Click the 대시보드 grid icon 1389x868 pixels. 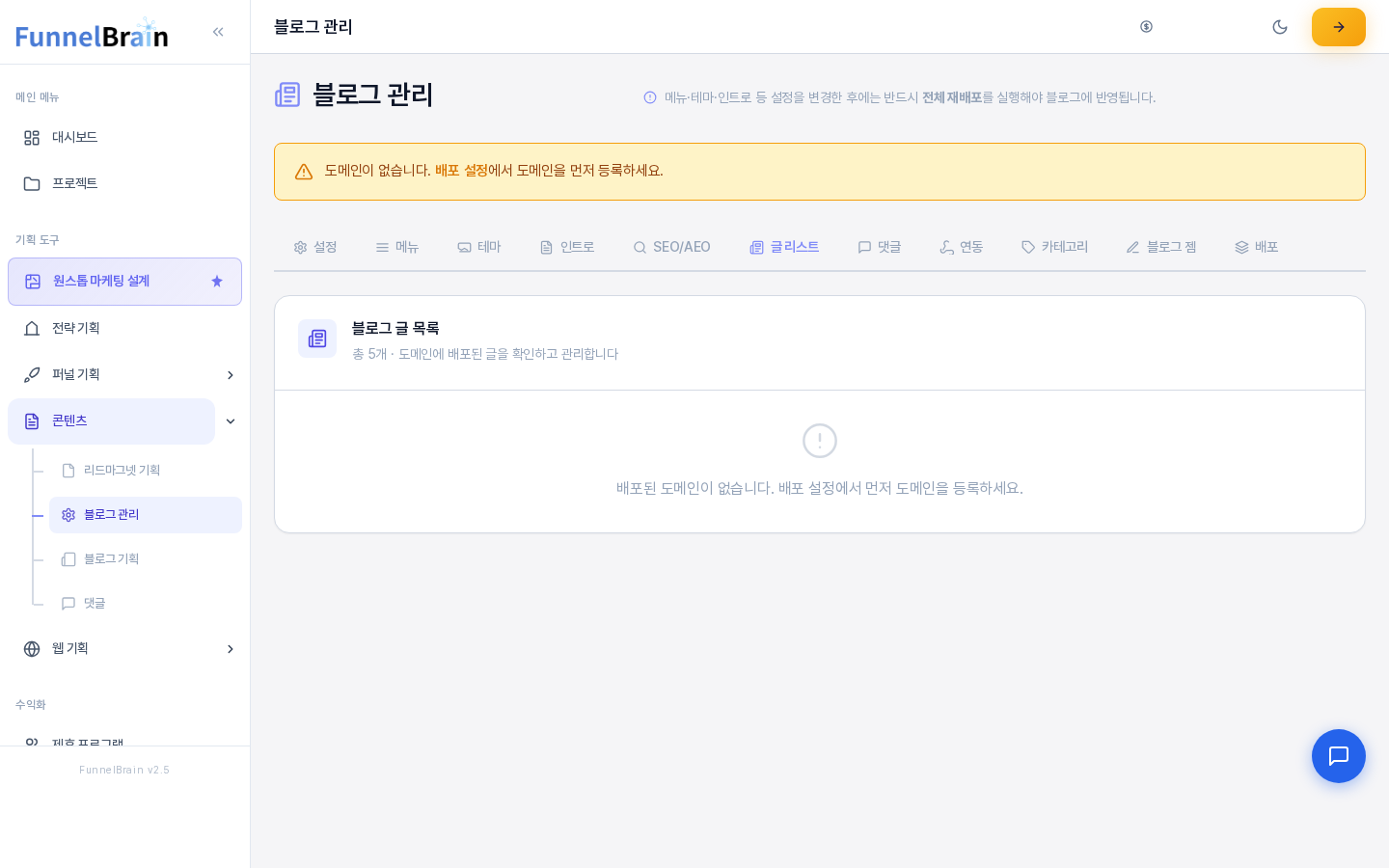click(32, 138)
